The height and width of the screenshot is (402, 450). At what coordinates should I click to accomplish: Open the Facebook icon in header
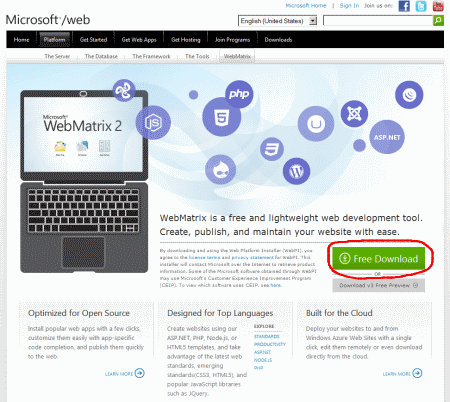click(404, 6)
